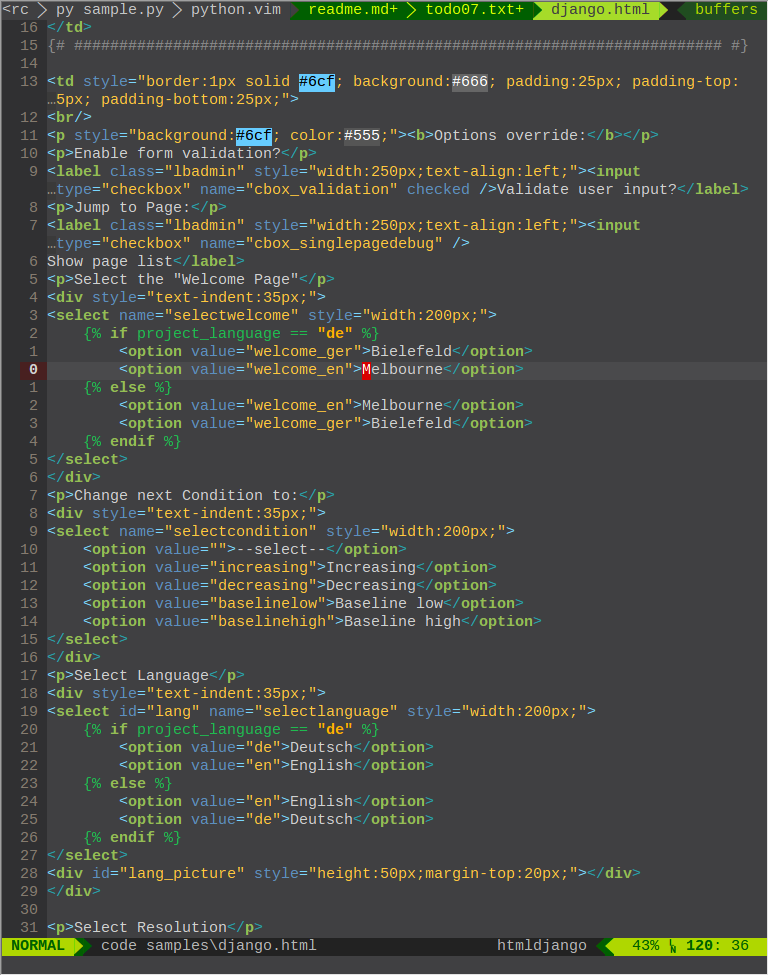
Task: Click the file path code samples\django.html
Action: 209,946
